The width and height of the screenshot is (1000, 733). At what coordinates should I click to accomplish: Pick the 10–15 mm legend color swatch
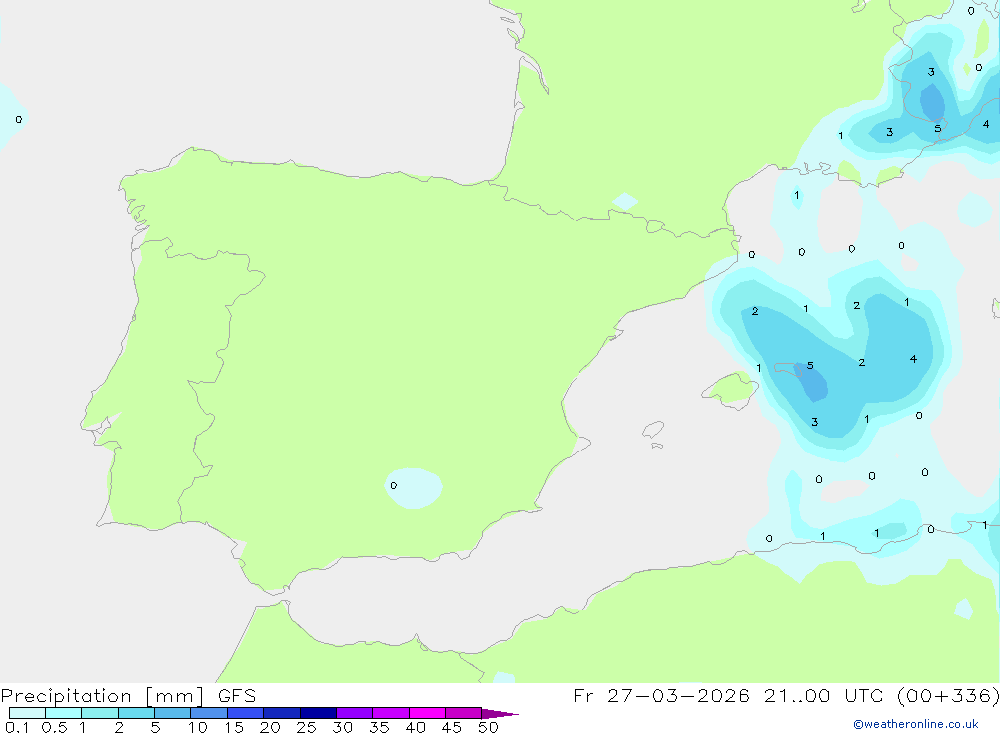click(x=209, y=713)
